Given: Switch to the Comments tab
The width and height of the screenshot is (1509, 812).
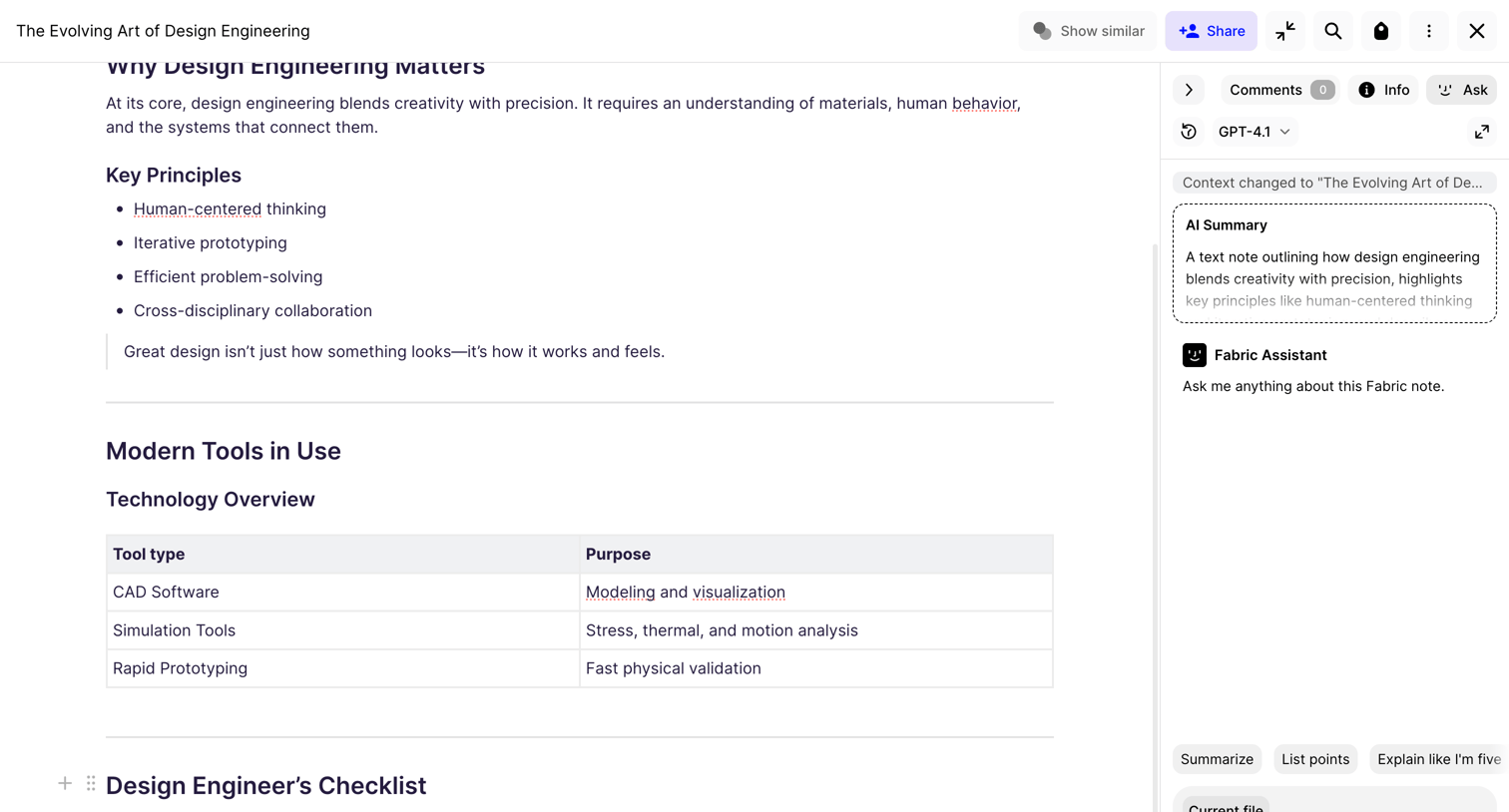Looking at the screenshot, I should click(1279, 90).
